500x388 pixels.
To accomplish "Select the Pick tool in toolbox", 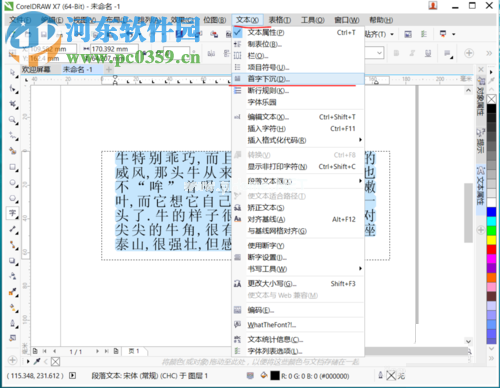I will pyautogui.click(x=13, y=73).
